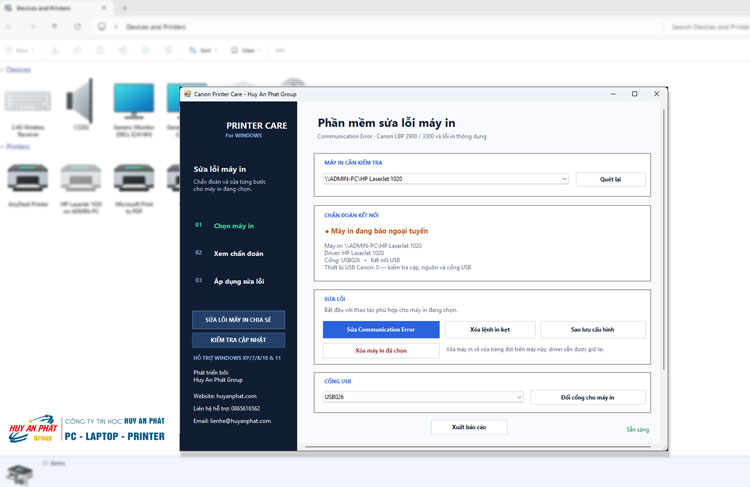The image size is (750, 487).
Task: Click the Share icon in Explorer toolbar
Action: [x=145, y=50]
